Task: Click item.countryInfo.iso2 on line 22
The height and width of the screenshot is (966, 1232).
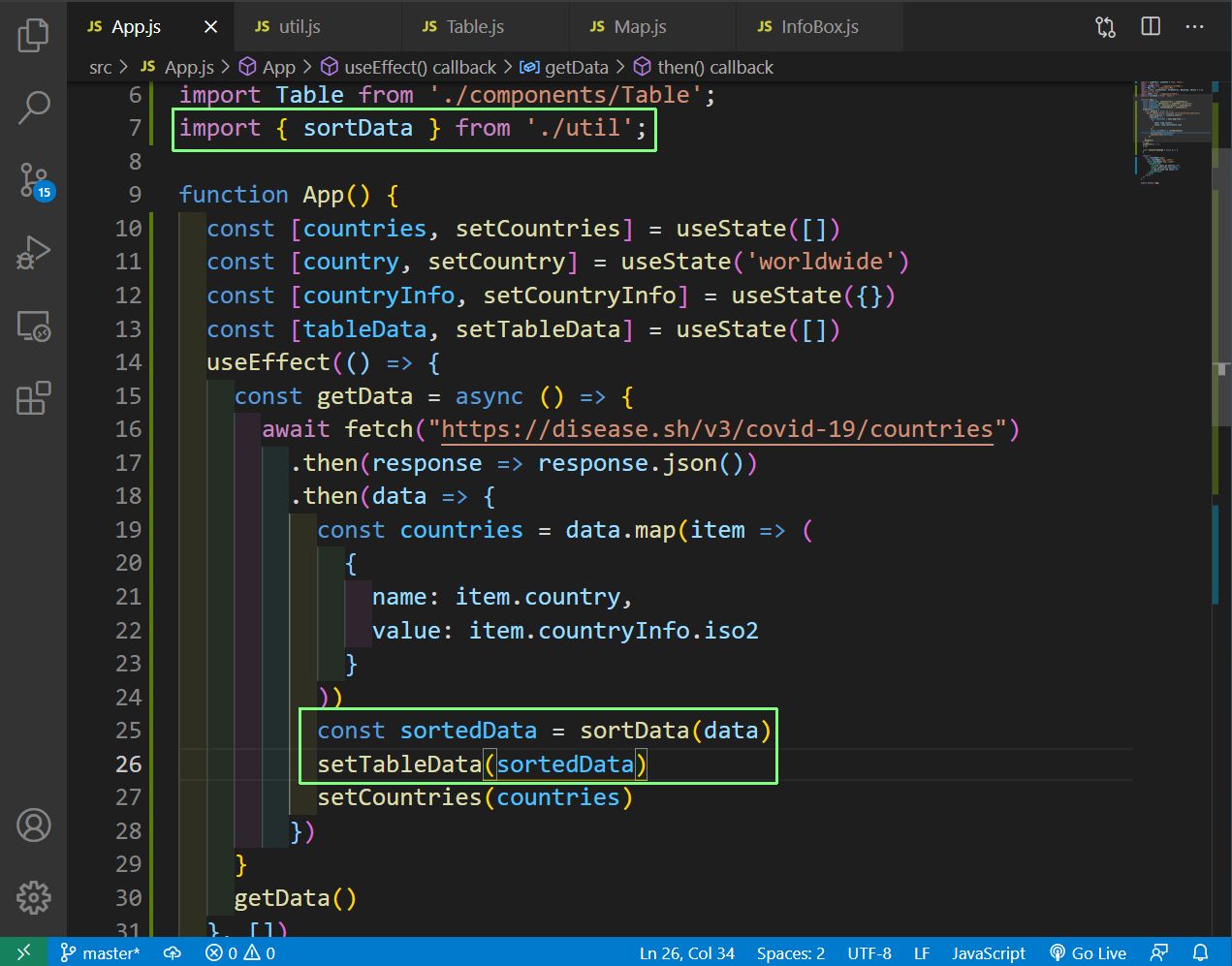Action: pos(614,631)
